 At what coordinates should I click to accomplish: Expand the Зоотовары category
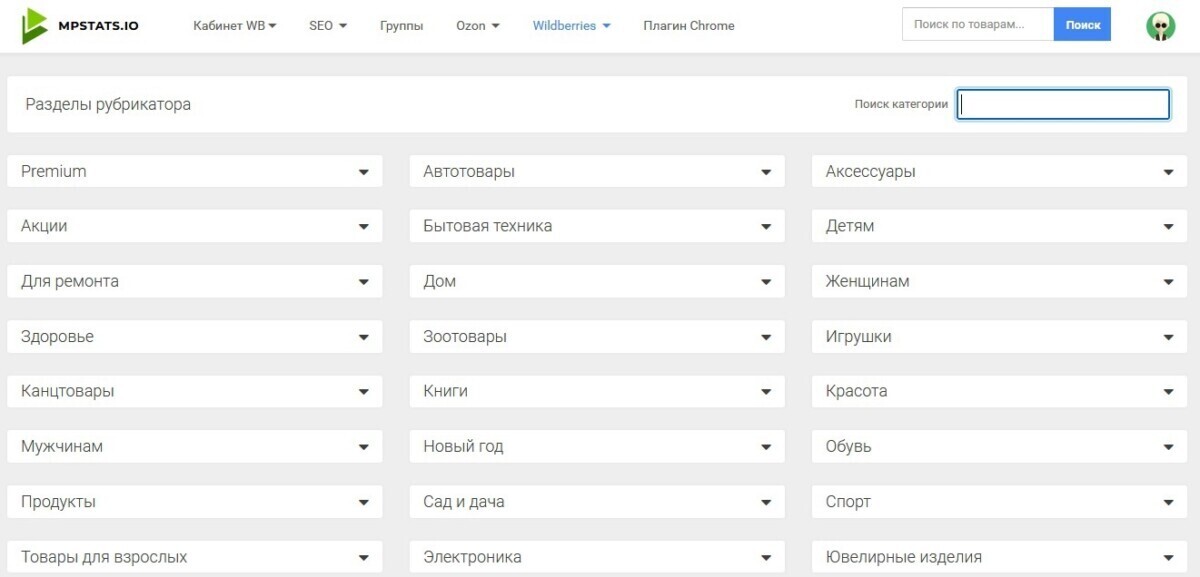pos(597,337)
